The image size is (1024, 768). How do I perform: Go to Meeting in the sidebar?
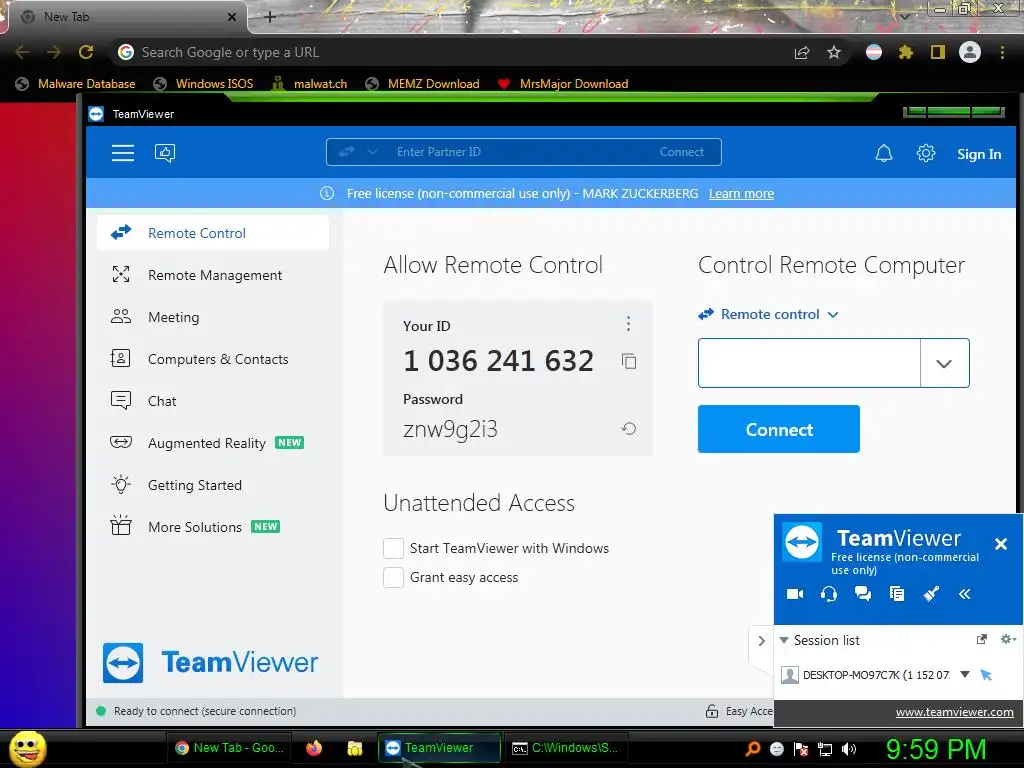coord(213,317)
